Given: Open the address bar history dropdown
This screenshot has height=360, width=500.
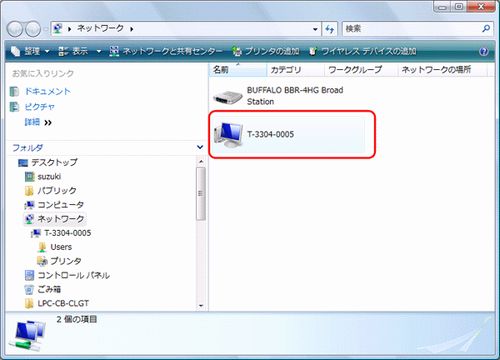Looking at the screenshot, I should [x=315, y=29].
